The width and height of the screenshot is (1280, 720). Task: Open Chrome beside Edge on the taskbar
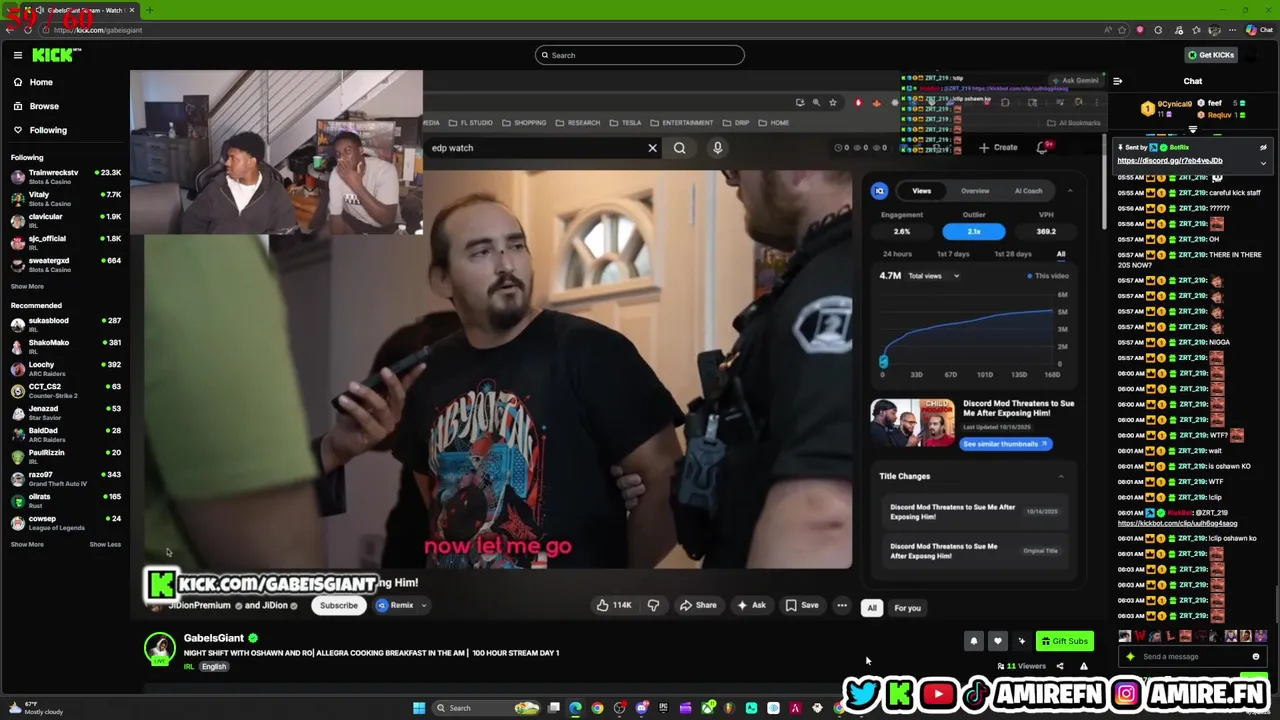[x=597, y=708]
